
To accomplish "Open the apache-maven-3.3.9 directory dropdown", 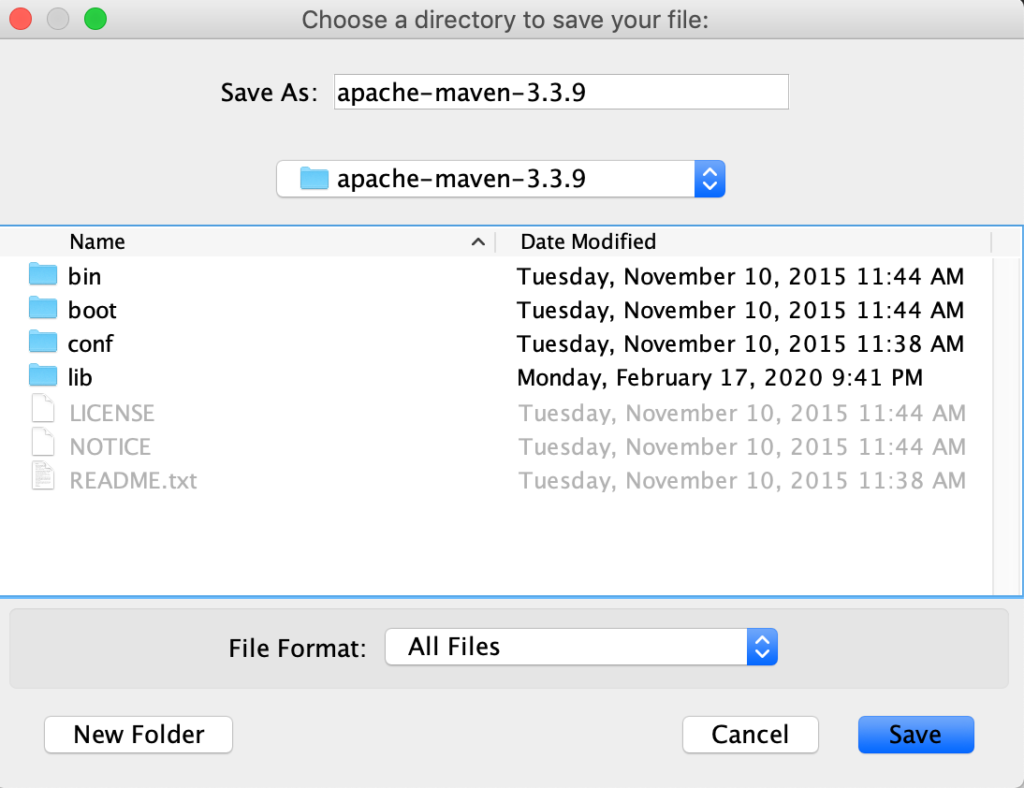I will [708, 179].
